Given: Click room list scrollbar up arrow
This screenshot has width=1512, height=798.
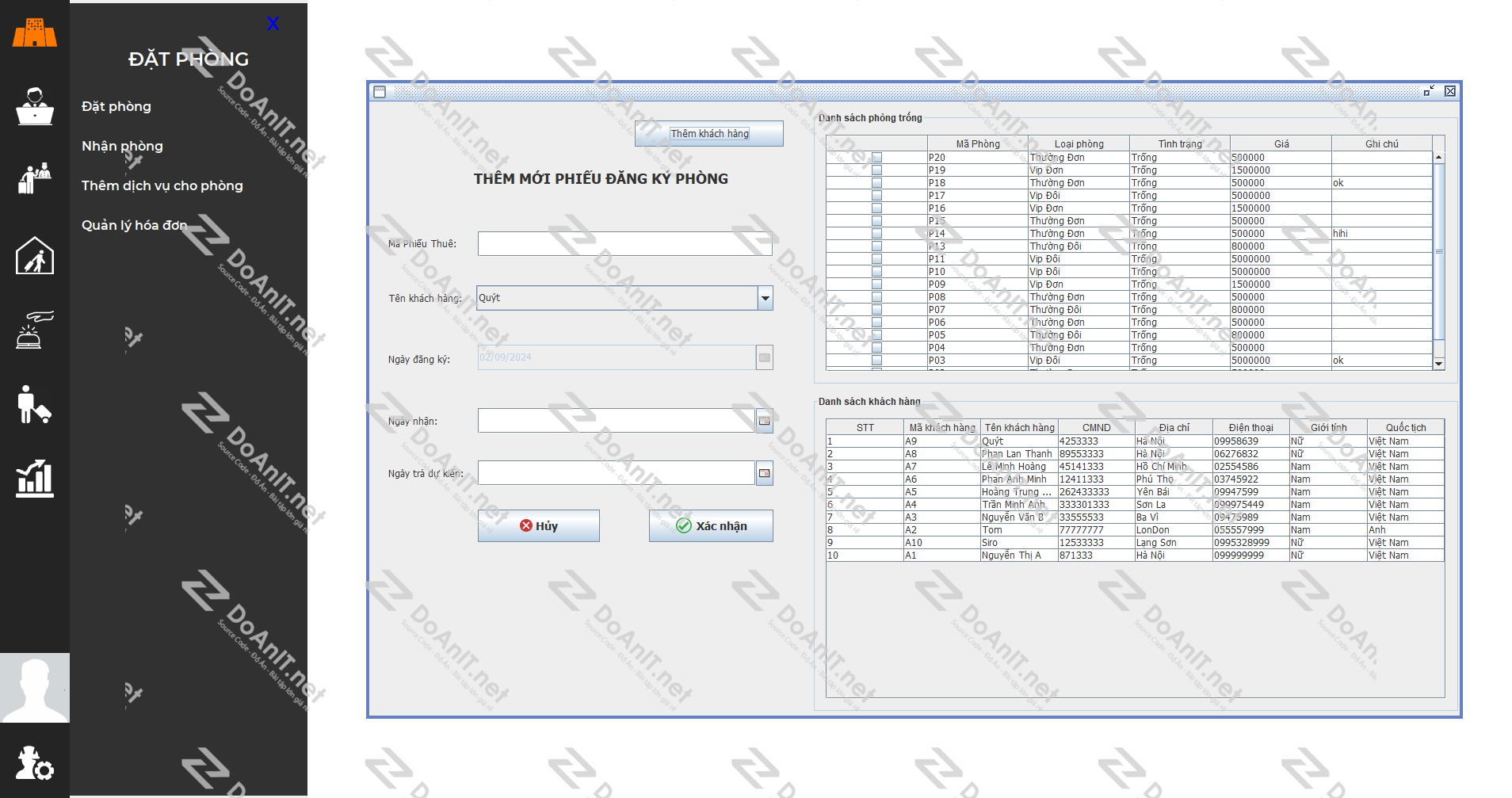Looking at the screenshot, I should (x=1439, y=157).
